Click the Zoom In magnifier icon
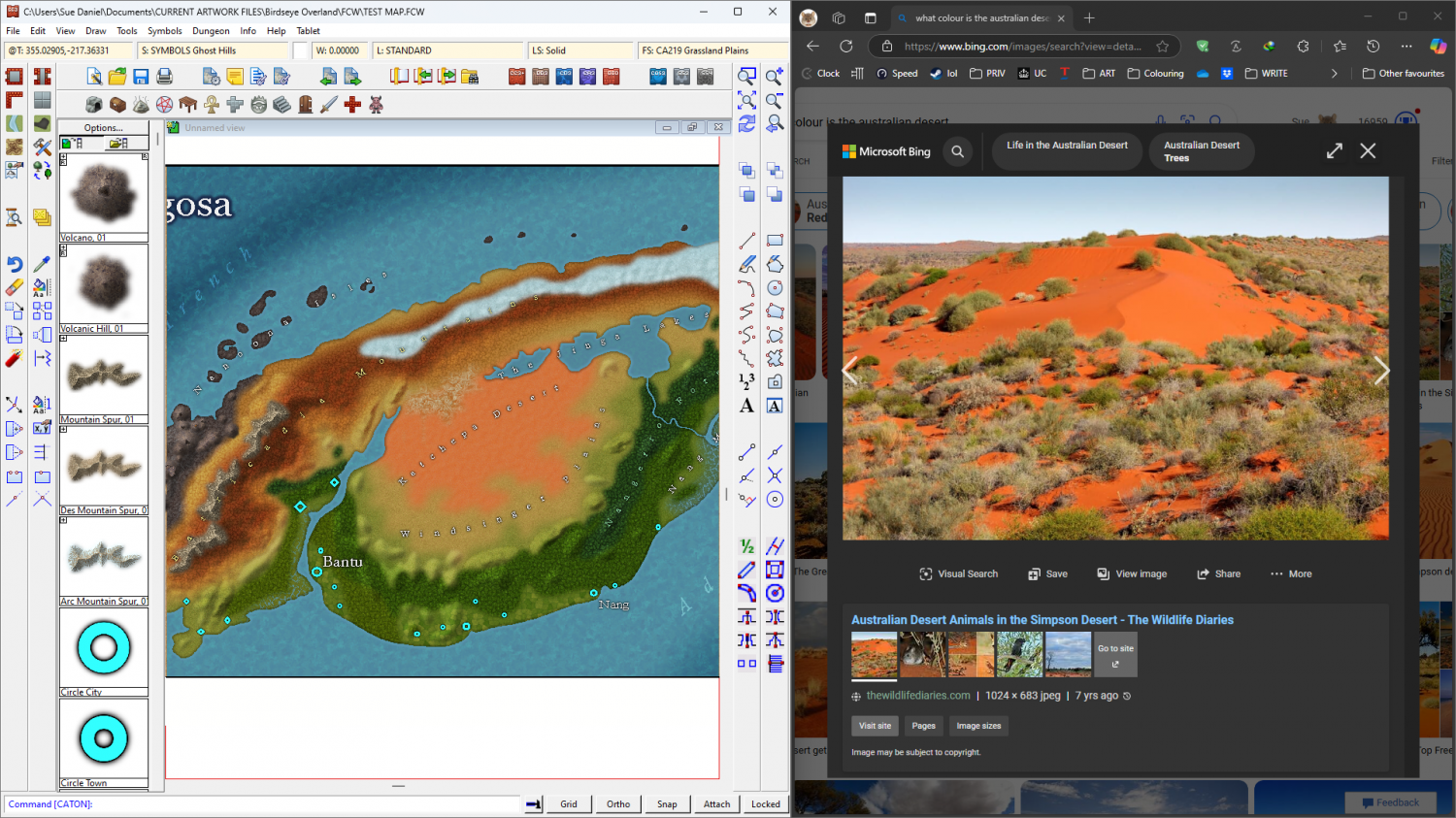 tap(775, 77)
